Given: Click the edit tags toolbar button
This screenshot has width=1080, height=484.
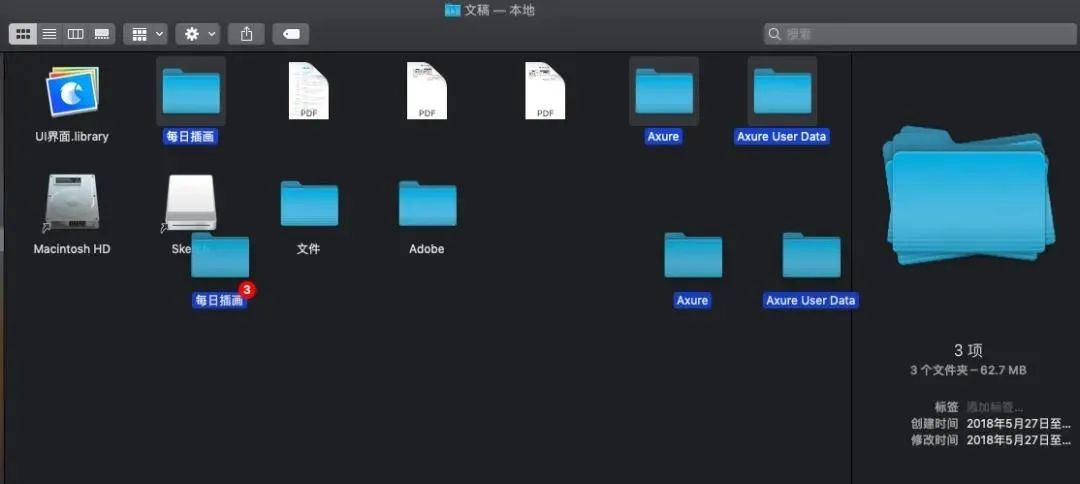Looking at the screenshot, I should click(290, 34).
